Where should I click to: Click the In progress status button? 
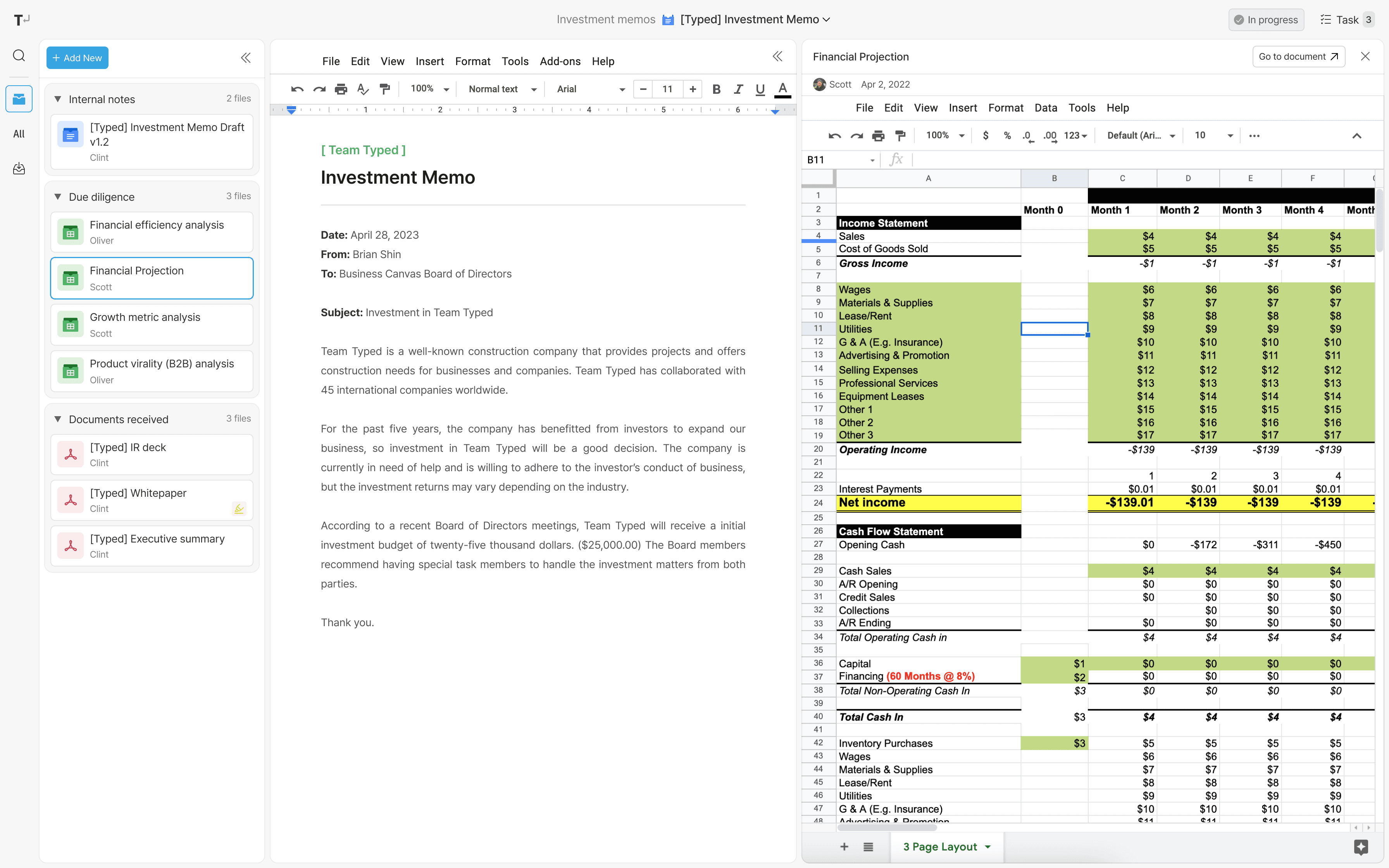[1266, 19]
